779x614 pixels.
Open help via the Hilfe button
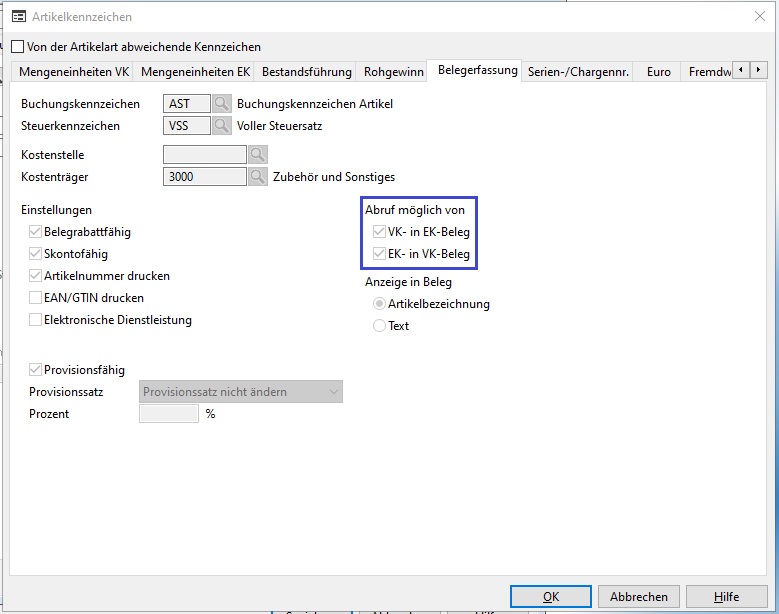(726, 596)
